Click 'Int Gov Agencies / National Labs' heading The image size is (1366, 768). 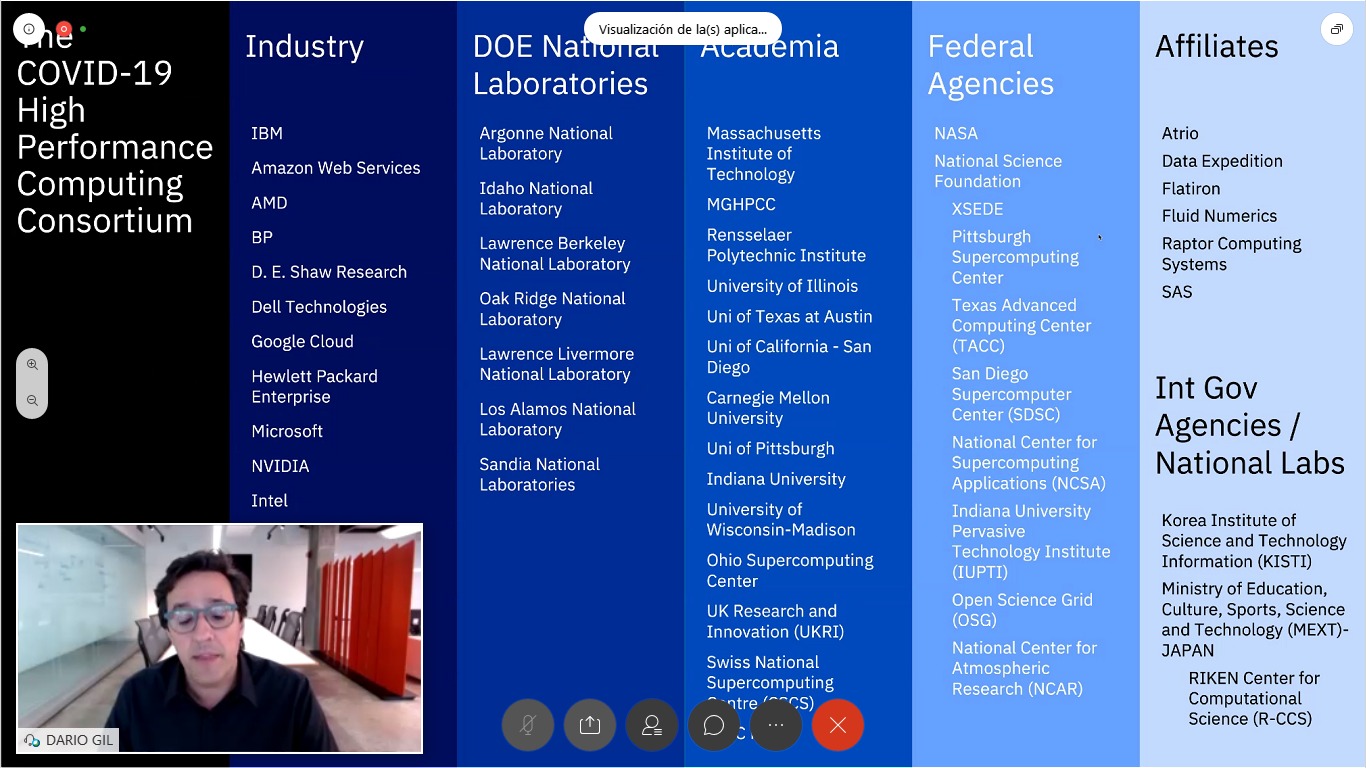1249,425
